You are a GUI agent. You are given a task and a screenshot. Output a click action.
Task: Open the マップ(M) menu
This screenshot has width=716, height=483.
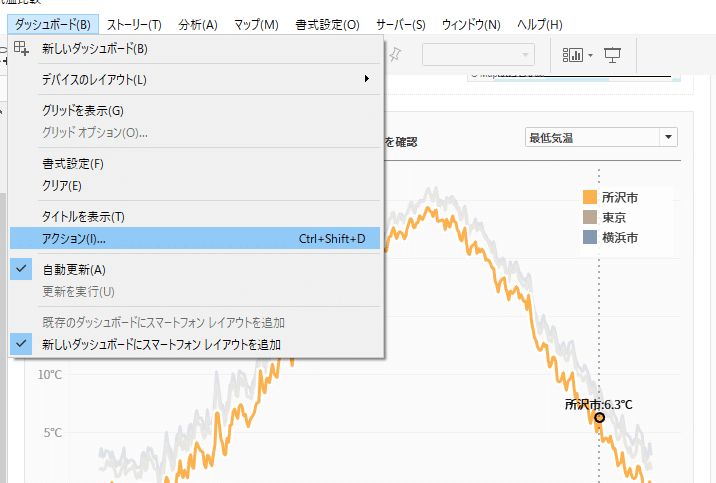pyautogui.click(x=256, y=25)
